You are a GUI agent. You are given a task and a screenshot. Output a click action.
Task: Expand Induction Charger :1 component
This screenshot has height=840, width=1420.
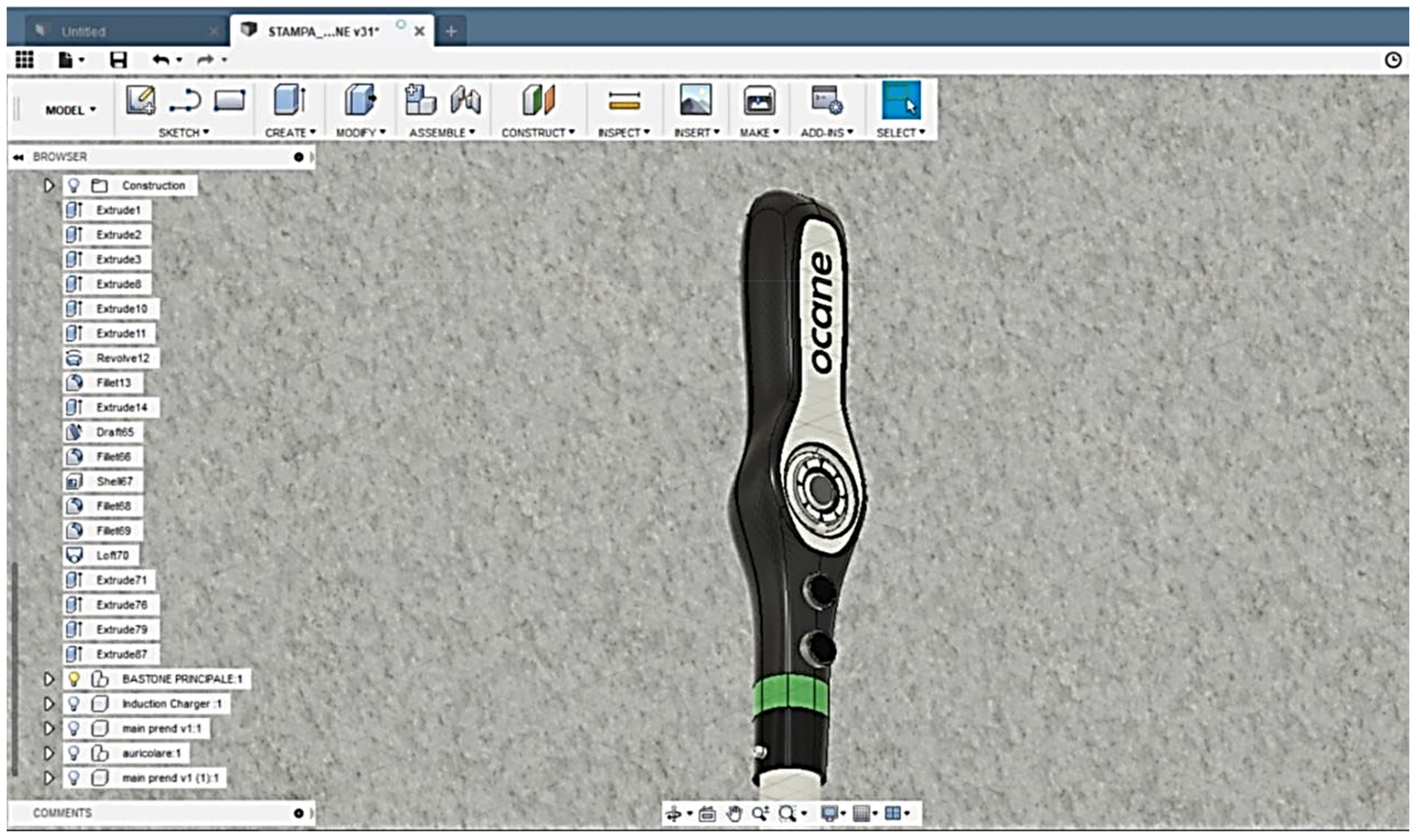49,703
